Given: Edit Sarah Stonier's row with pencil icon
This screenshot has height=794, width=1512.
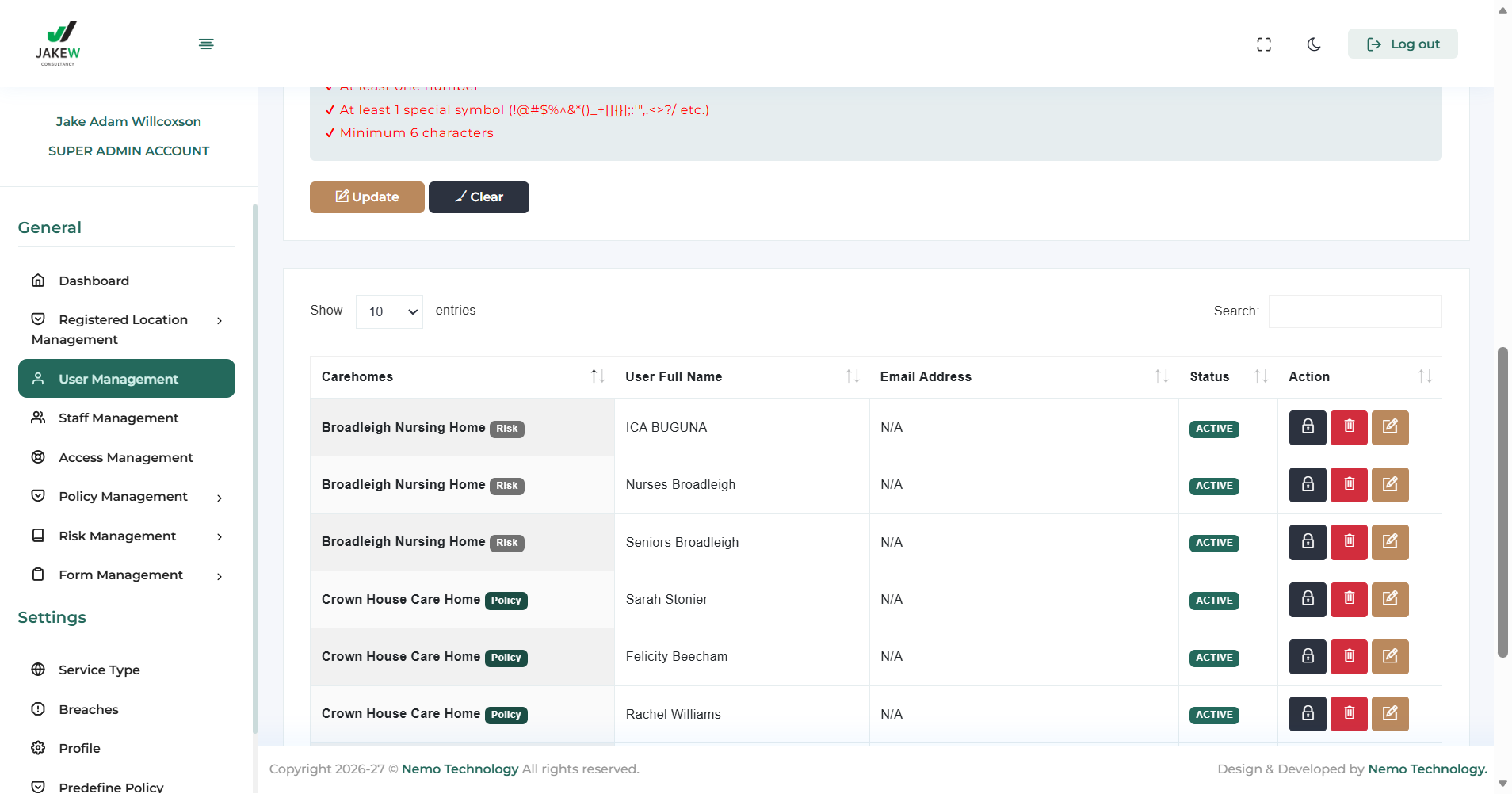Looking at the screenshot, I should click(1389, 599).
